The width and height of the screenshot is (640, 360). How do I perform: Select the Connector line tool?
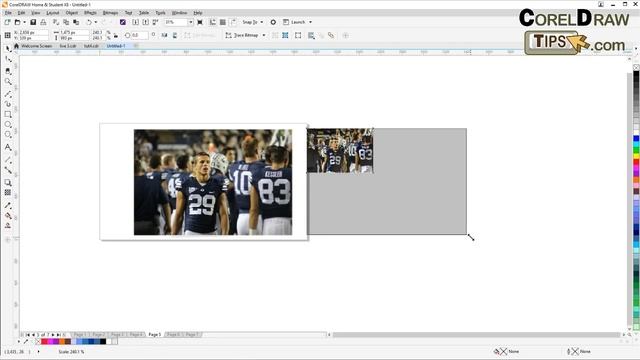(x=8, y=170)
